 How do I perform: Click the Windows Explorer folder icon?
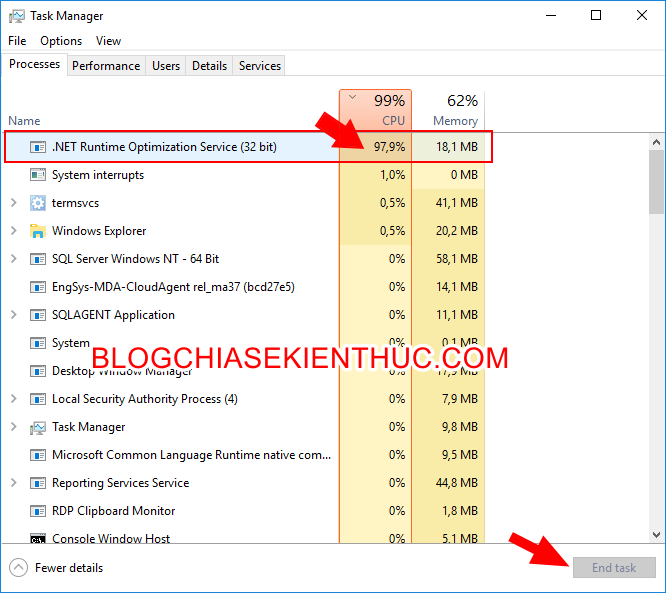pos(38,231)
